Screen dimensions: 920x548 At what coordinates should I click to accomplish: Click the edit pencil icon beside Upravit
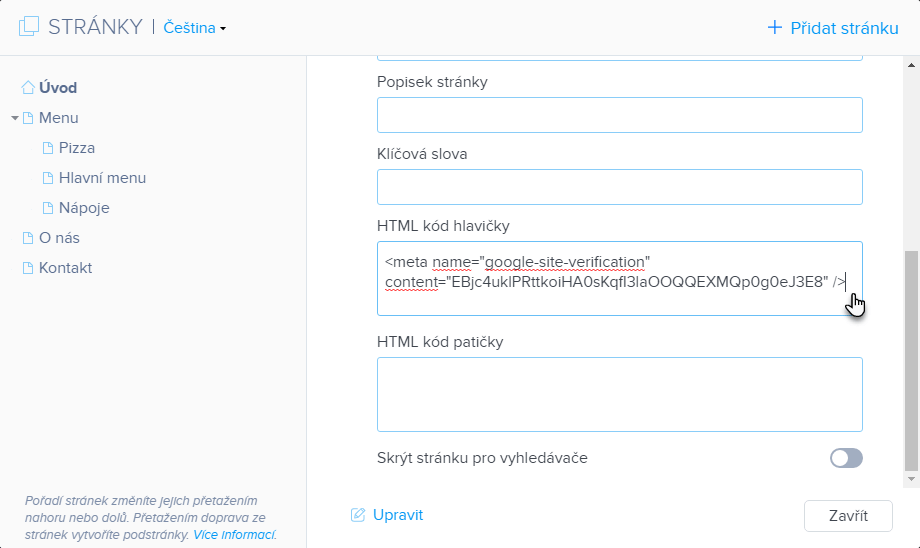point(358,515)
